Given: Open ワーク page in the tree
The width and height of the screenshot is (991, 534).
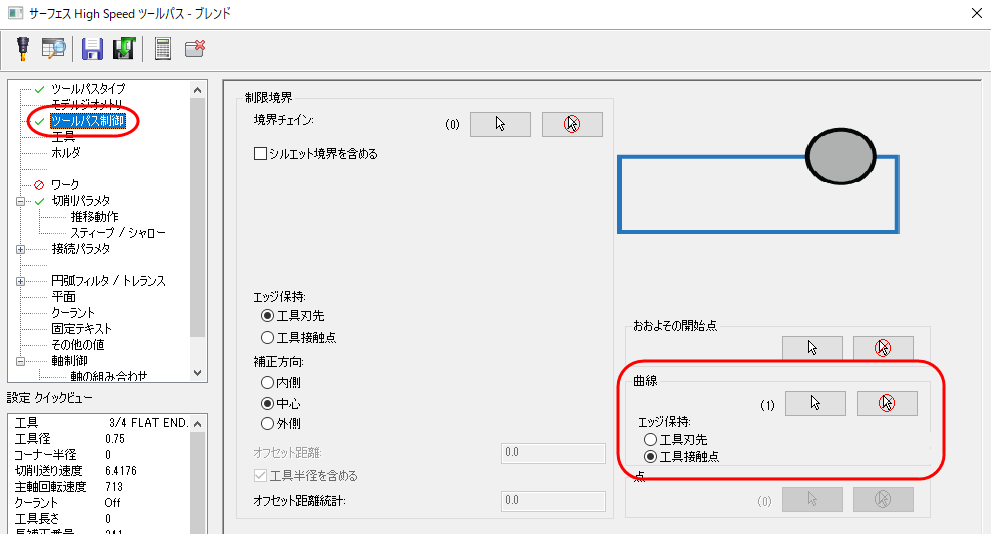Looking at the screenshot, I should [65, 185].
